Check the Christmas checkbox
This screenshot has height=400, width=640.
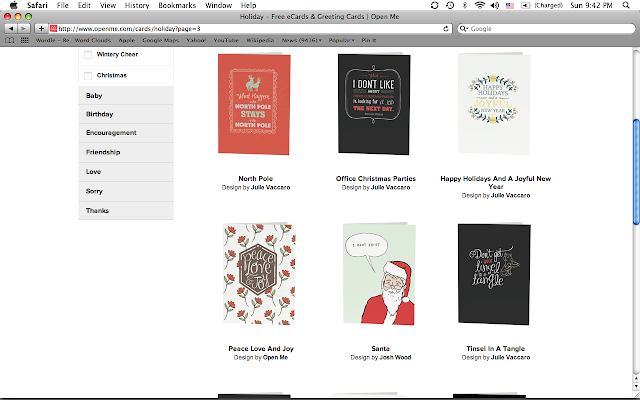88,76
